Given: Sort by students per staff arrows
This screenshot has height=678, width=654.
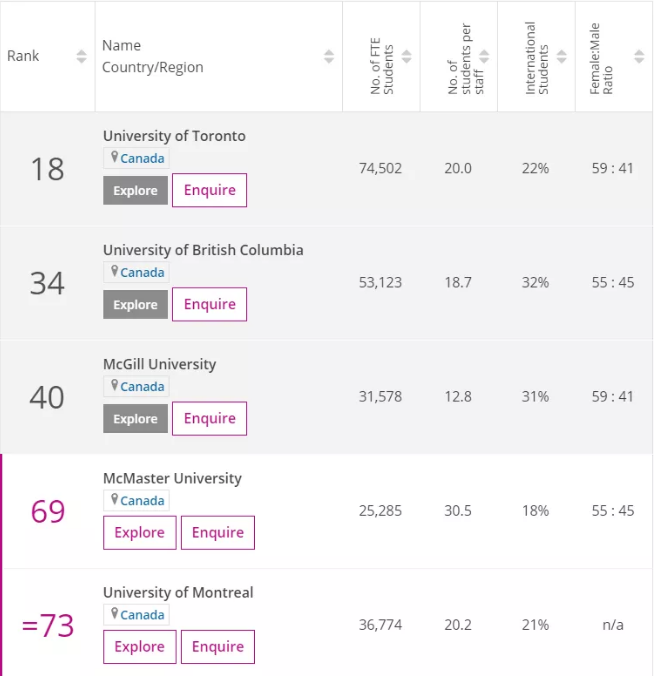Looking at the screenshot, I should coord(484,56).
